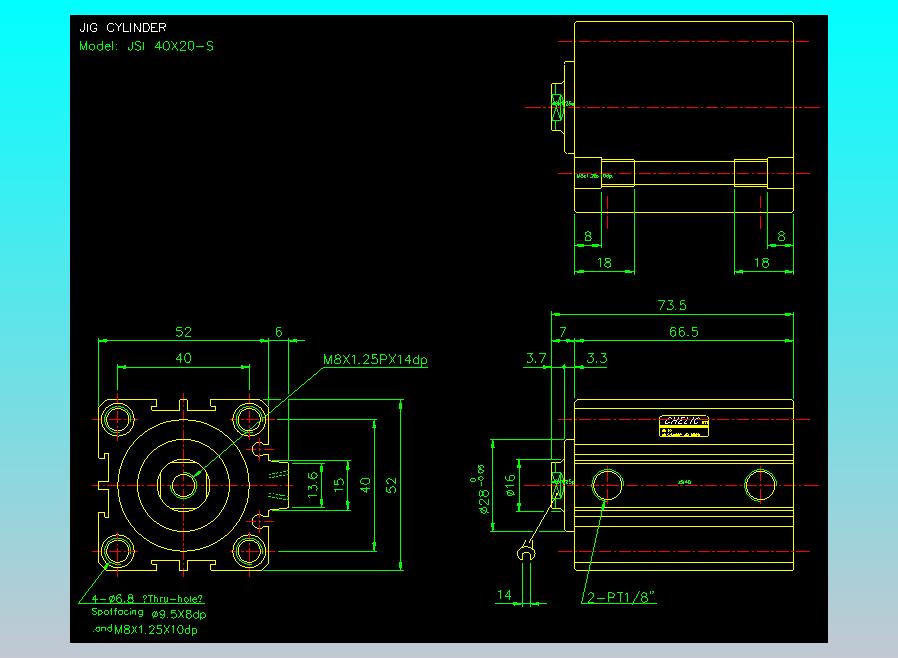Select the "4-ø6.8 ?Thru-hole?" note
Screen dimensions: 898x658
coord(147,598)
